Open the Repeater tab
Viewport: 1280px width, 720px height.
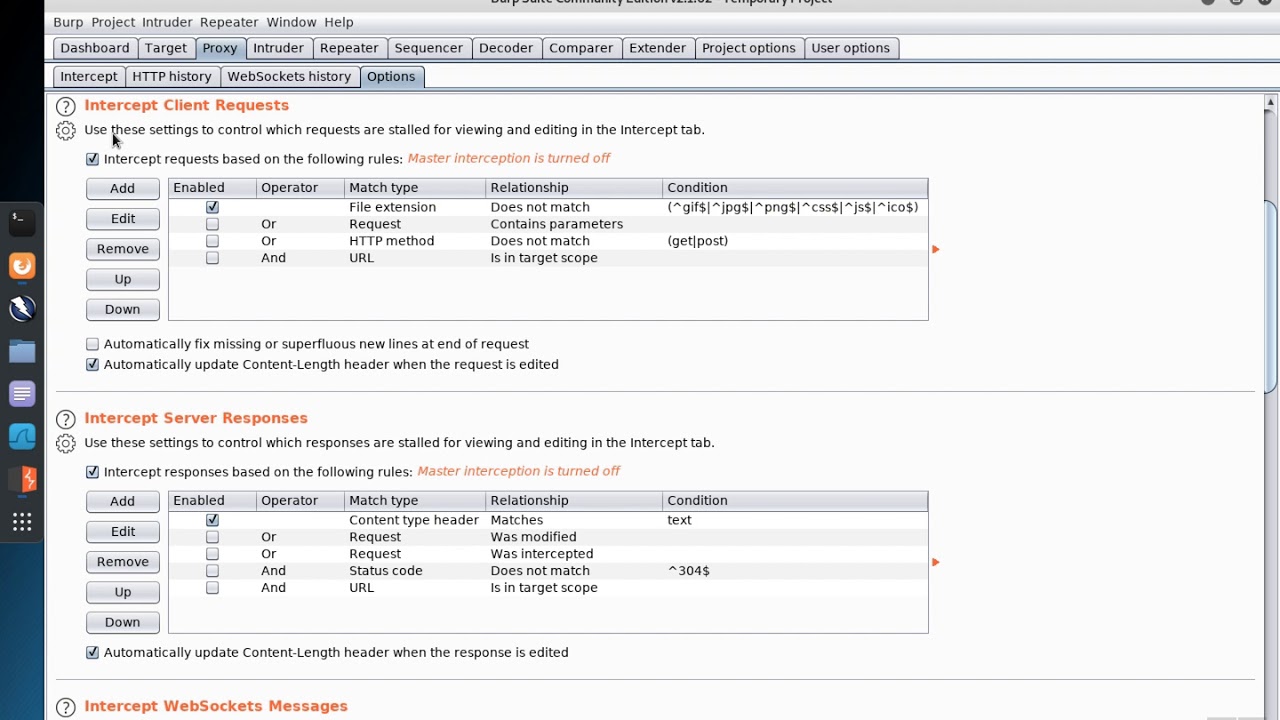(348, 48)
